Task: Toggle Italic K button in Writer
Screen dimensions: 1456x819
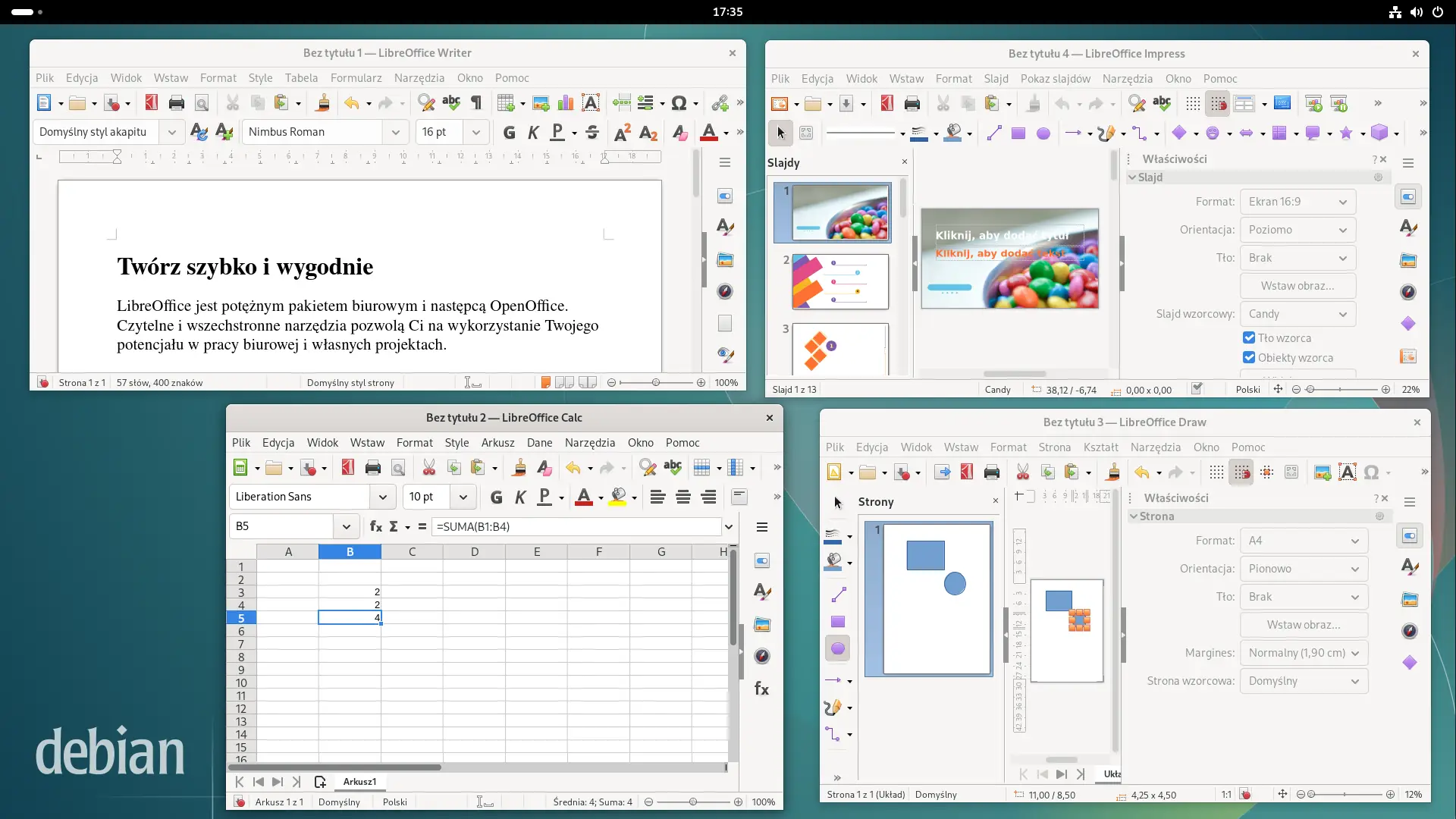Action: pyautogui.click(x=533, y=133)
